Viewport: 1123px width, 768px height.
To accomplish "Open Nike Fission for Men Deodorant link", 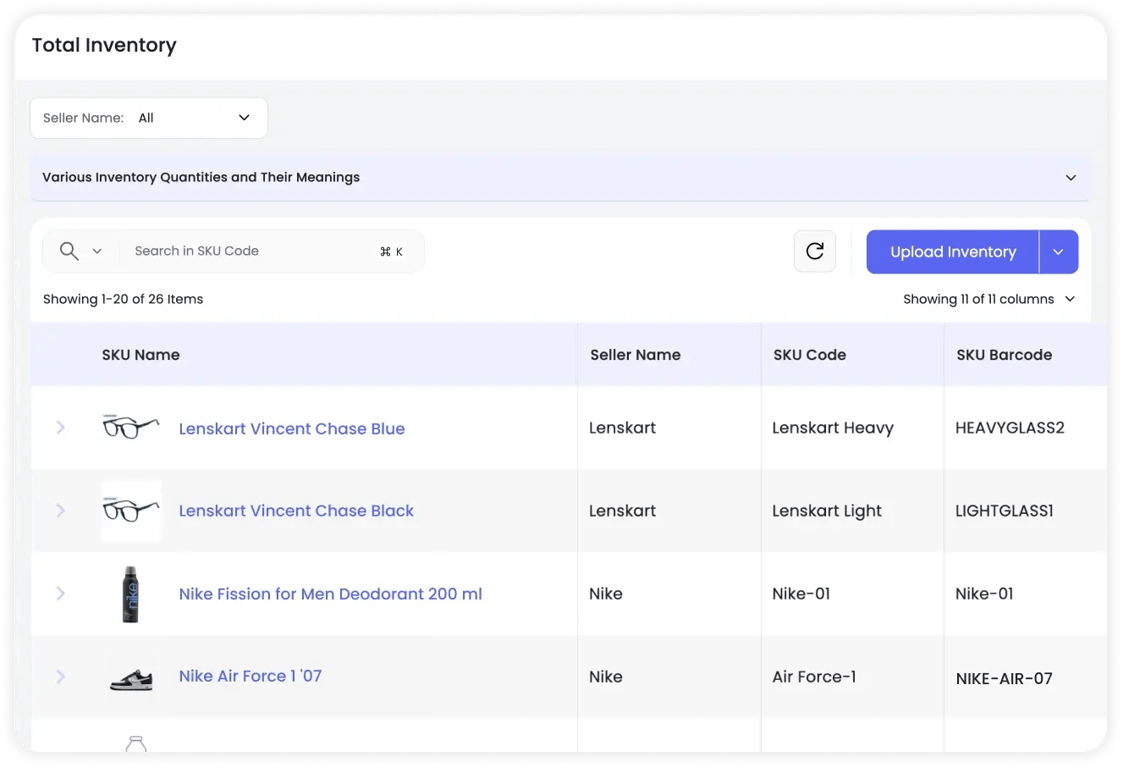I will tap(330, 594).
